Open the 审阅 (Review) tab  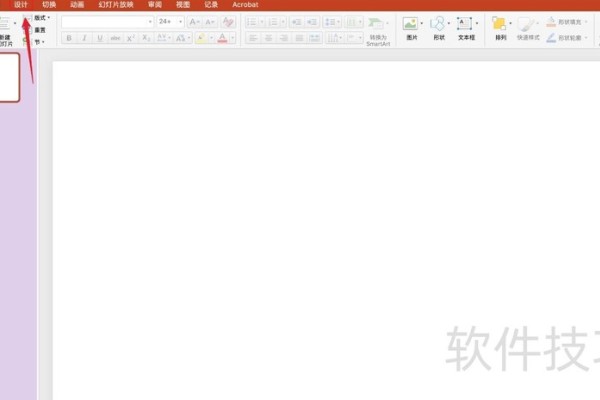coord(155,5)
